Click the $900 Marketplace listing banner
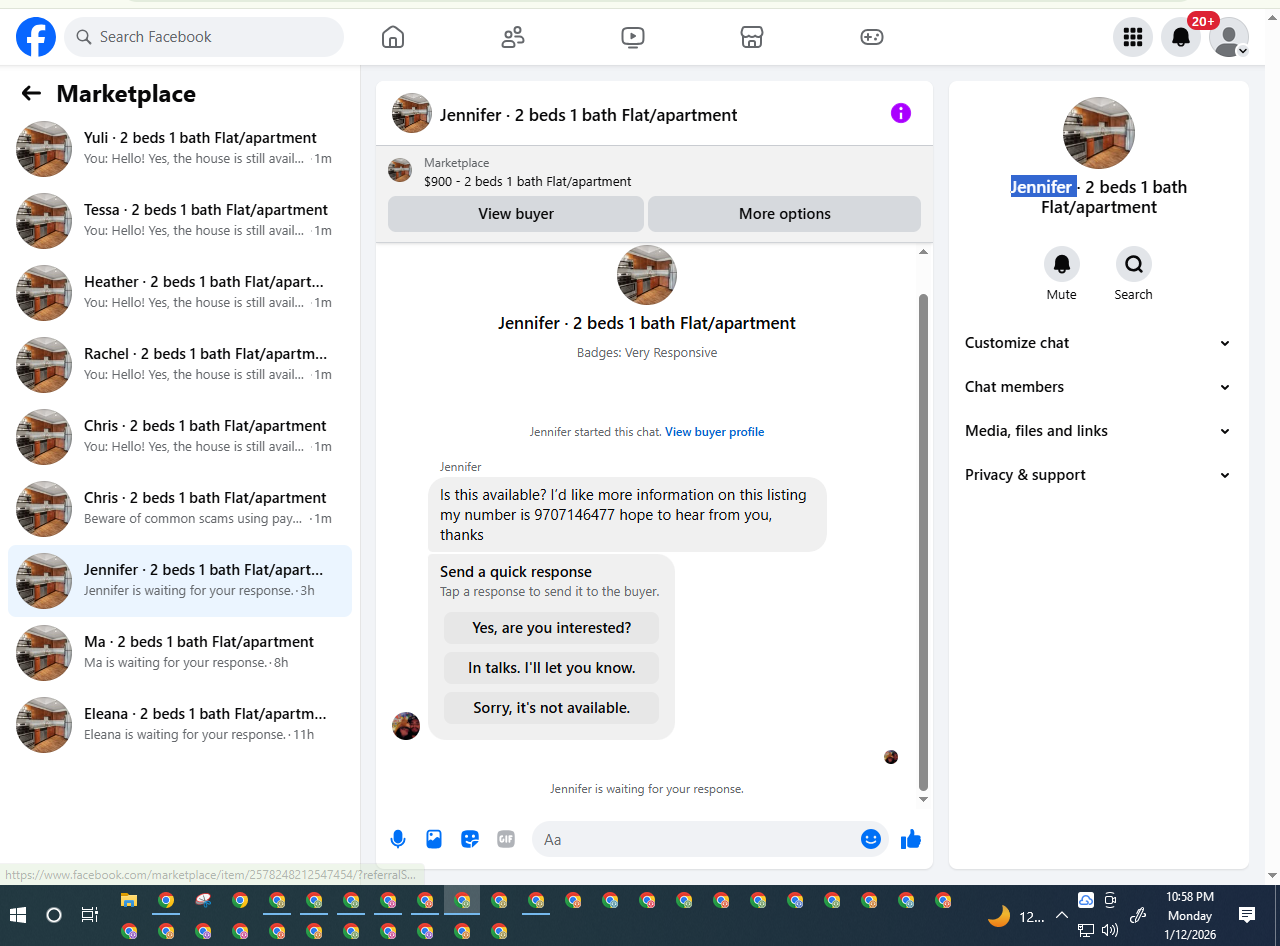 coord(654,171)
